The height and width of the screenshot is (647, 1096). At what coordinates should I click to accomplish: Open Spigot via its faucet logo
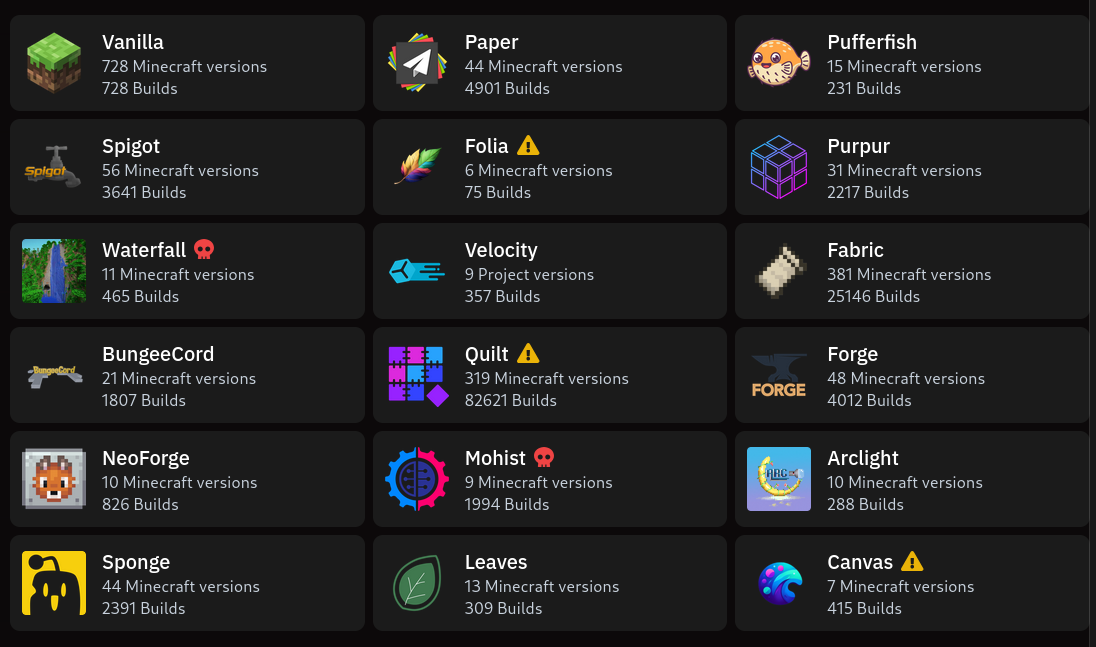[53, 167]
